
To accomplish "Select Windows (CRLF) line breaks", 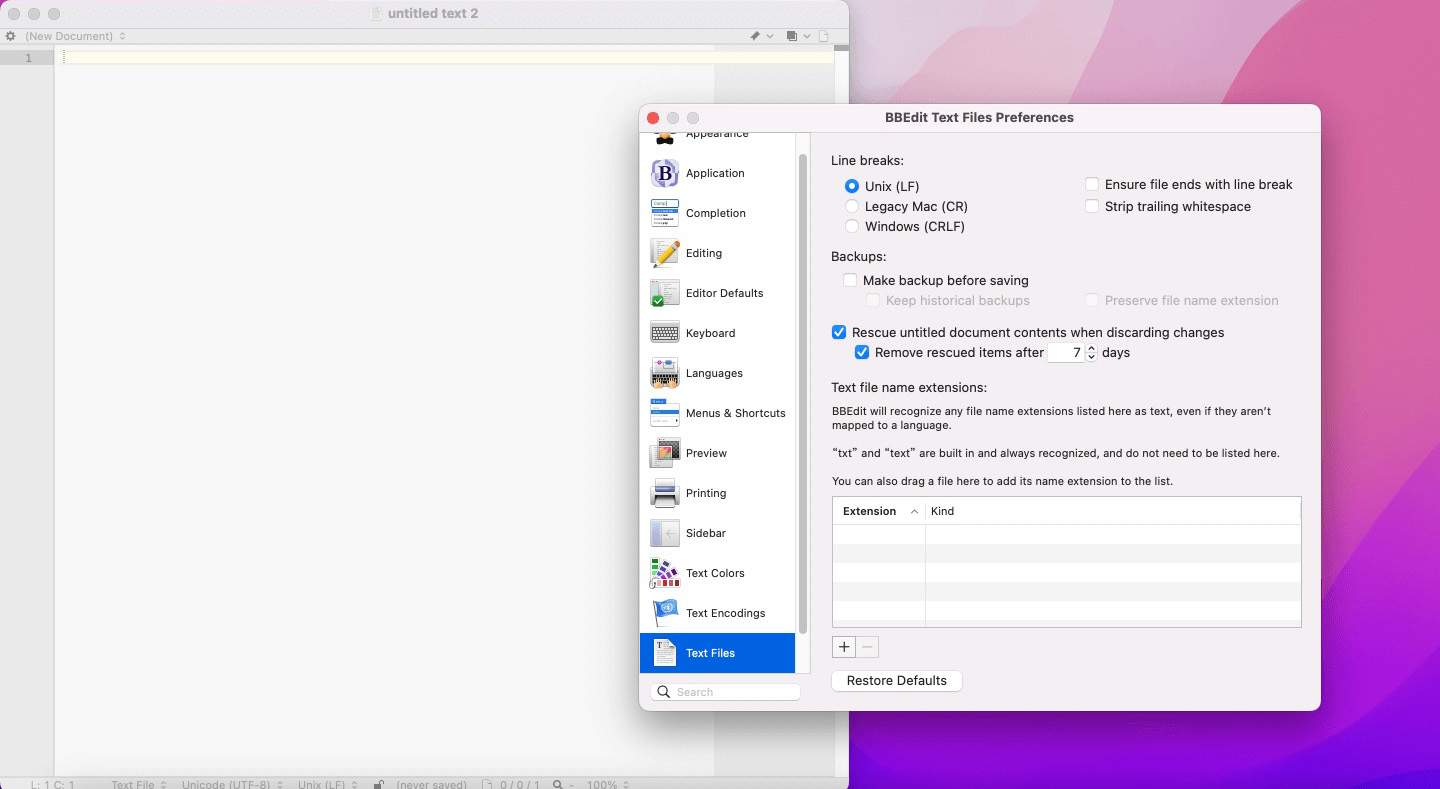I will (852, 226).
